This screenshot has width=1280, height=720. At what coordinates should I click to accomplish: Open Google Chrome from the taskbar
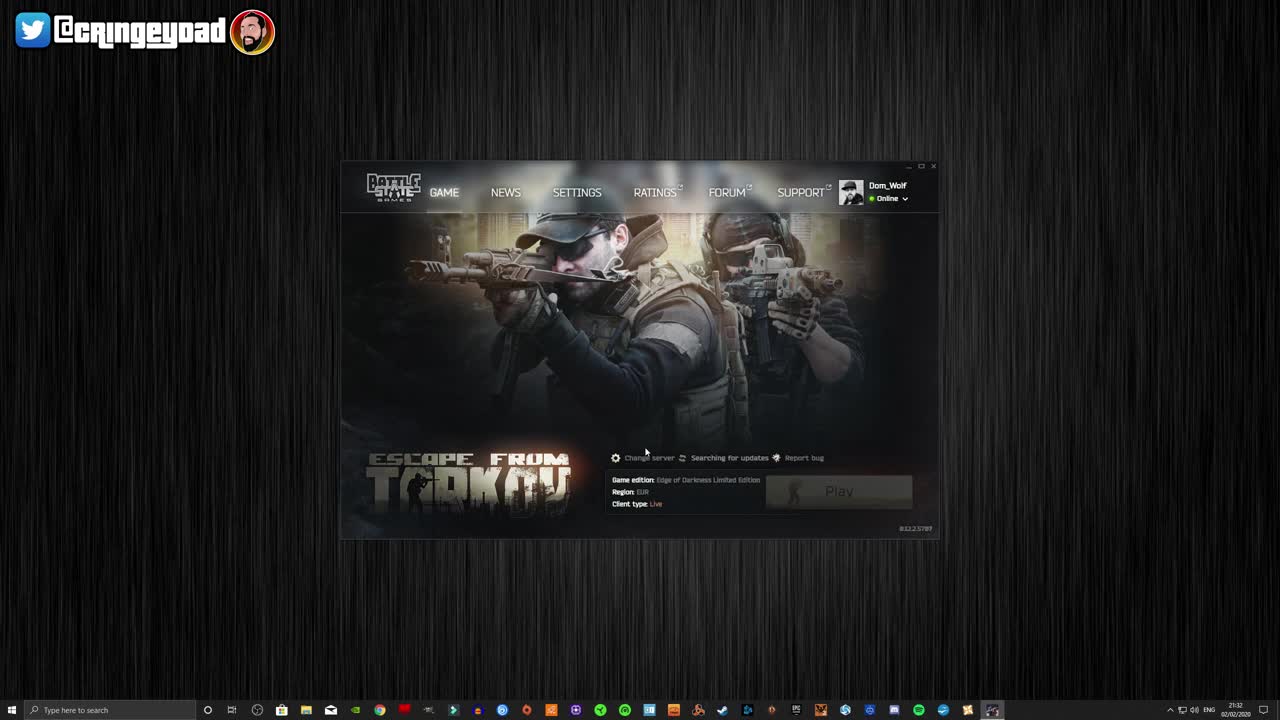(x=380, y=710)
